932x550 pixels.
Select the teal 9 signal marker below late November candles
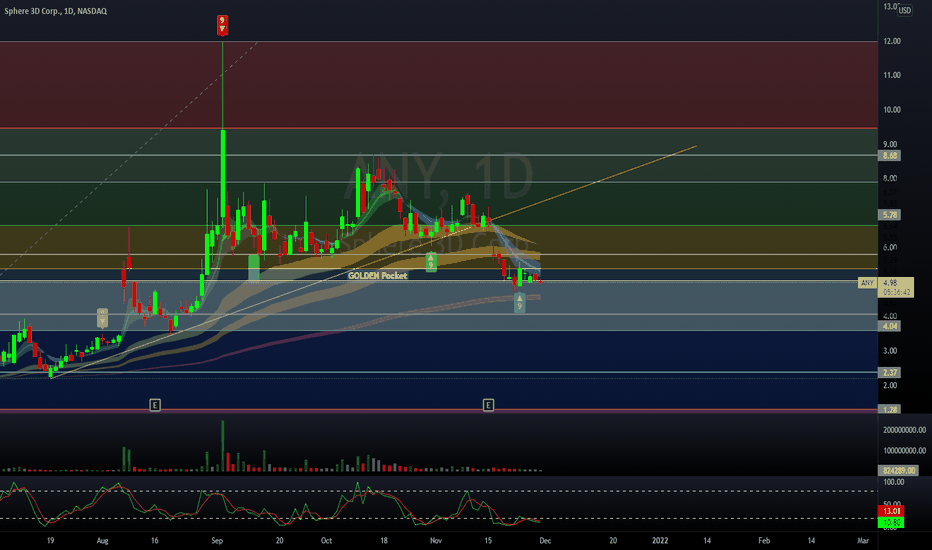click(x=519, y=302)
